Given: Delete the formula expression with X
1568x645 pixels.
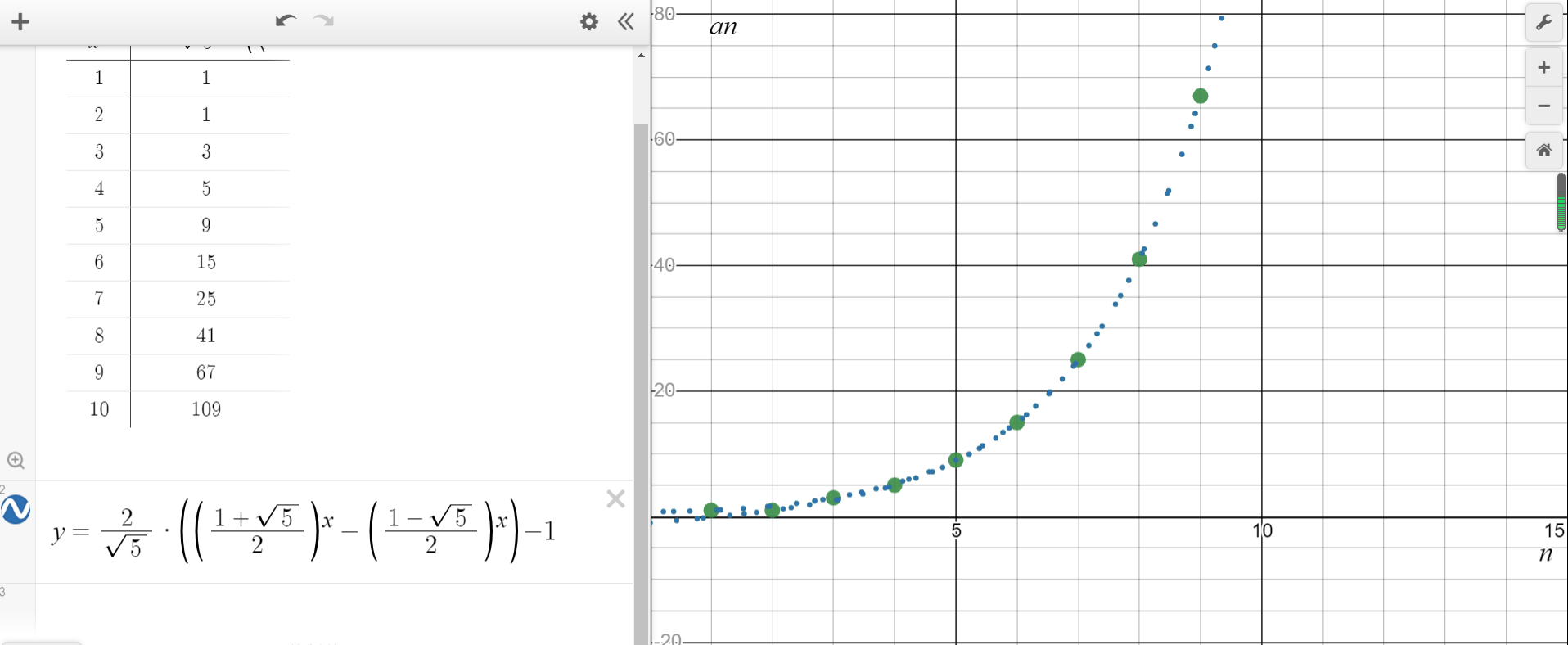Looking at the screenshot, I should pyautogui.click(x=615, y=499).
